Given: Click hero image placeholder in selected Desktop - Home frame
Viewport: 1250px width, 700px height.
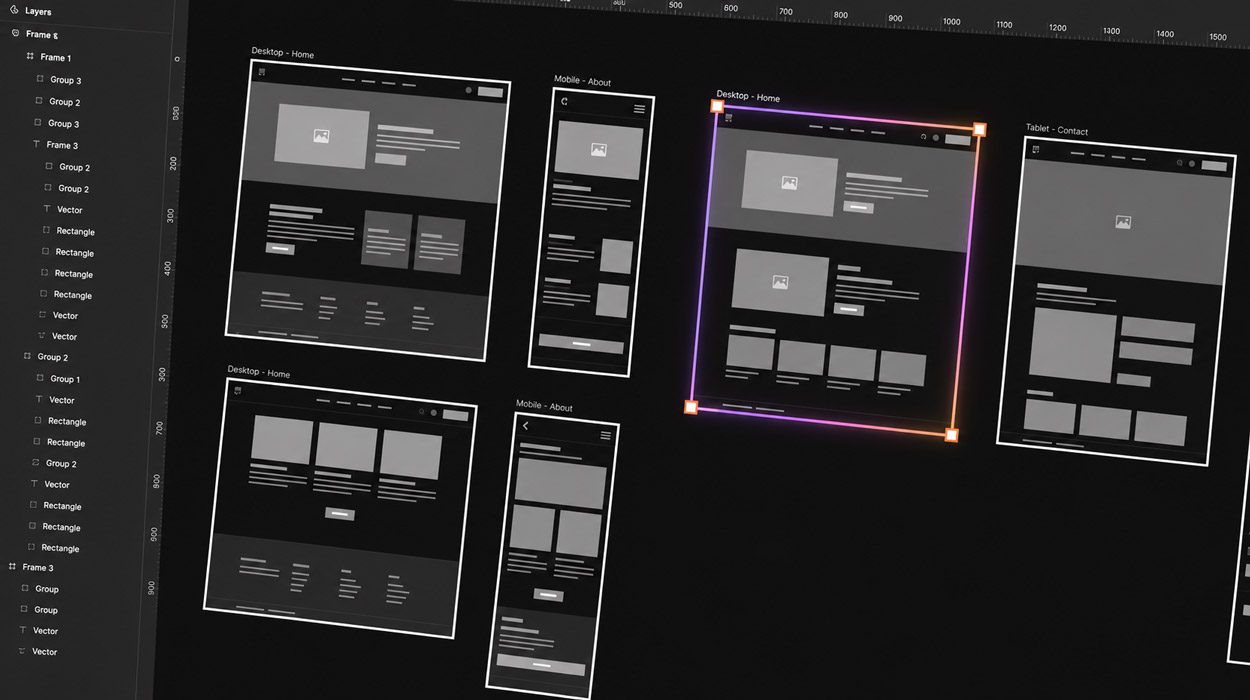Looking at the screenshot, I should pyautogui.click(x=790, y=184).
